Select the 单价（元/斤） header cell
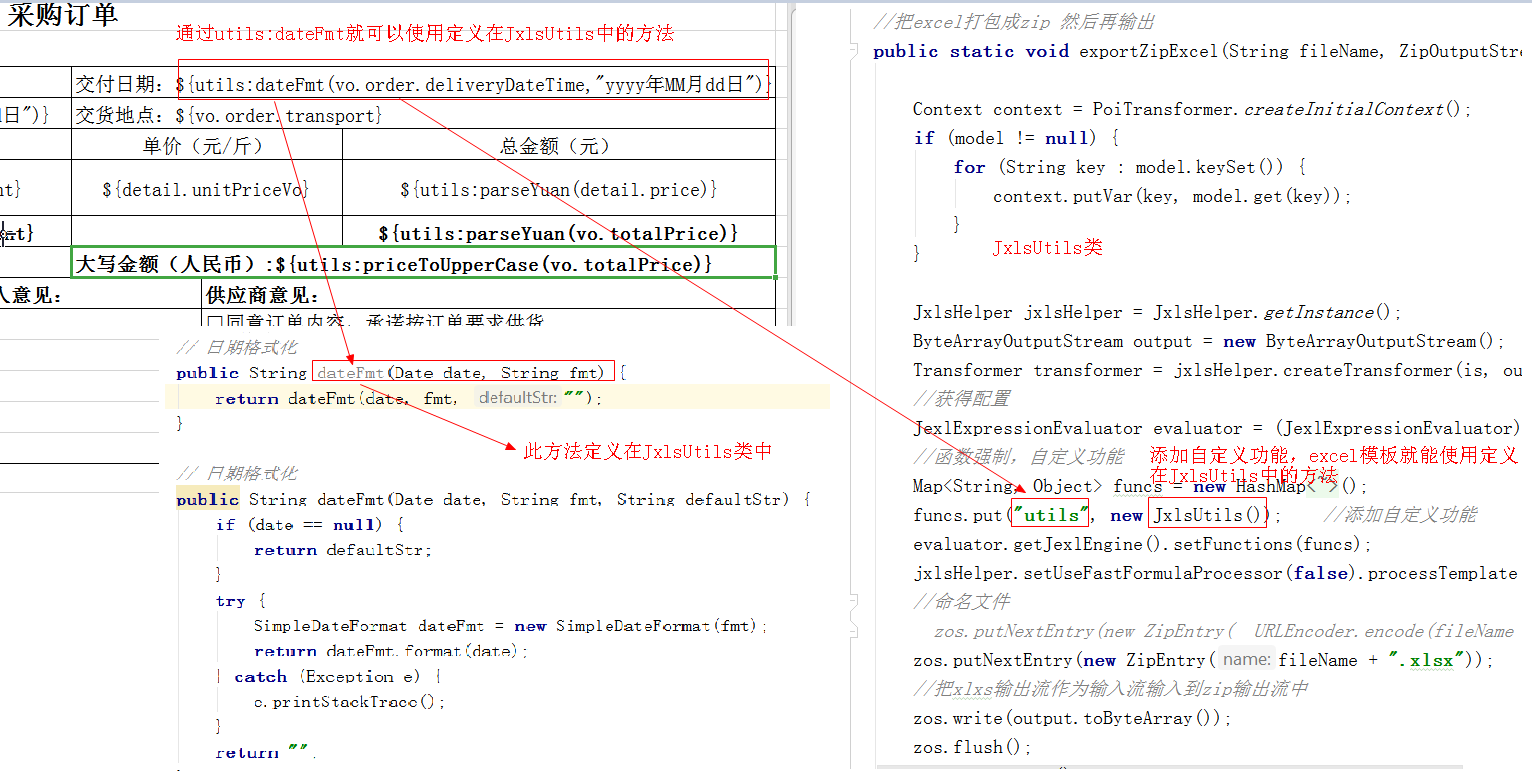1532x771 pixels. [206, 146]
